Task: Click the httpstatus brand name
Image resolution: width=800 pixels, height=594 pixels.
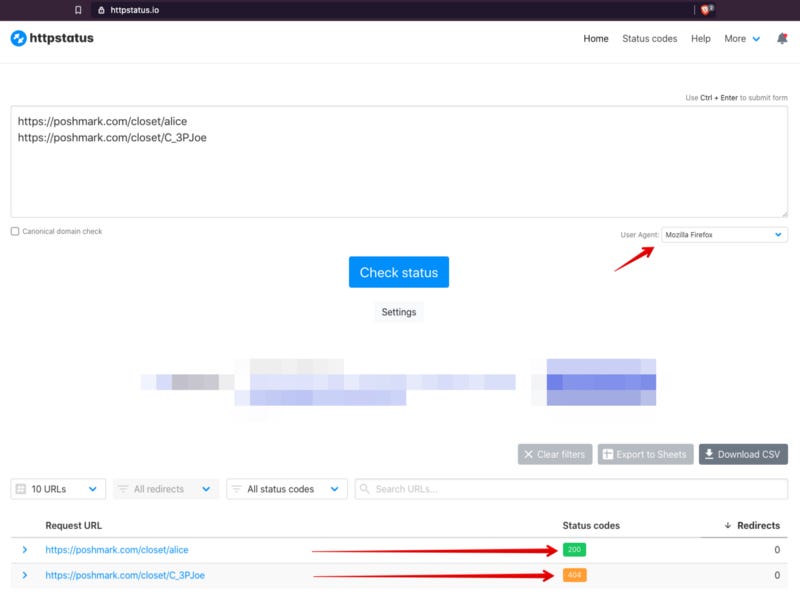Action: 61,38
